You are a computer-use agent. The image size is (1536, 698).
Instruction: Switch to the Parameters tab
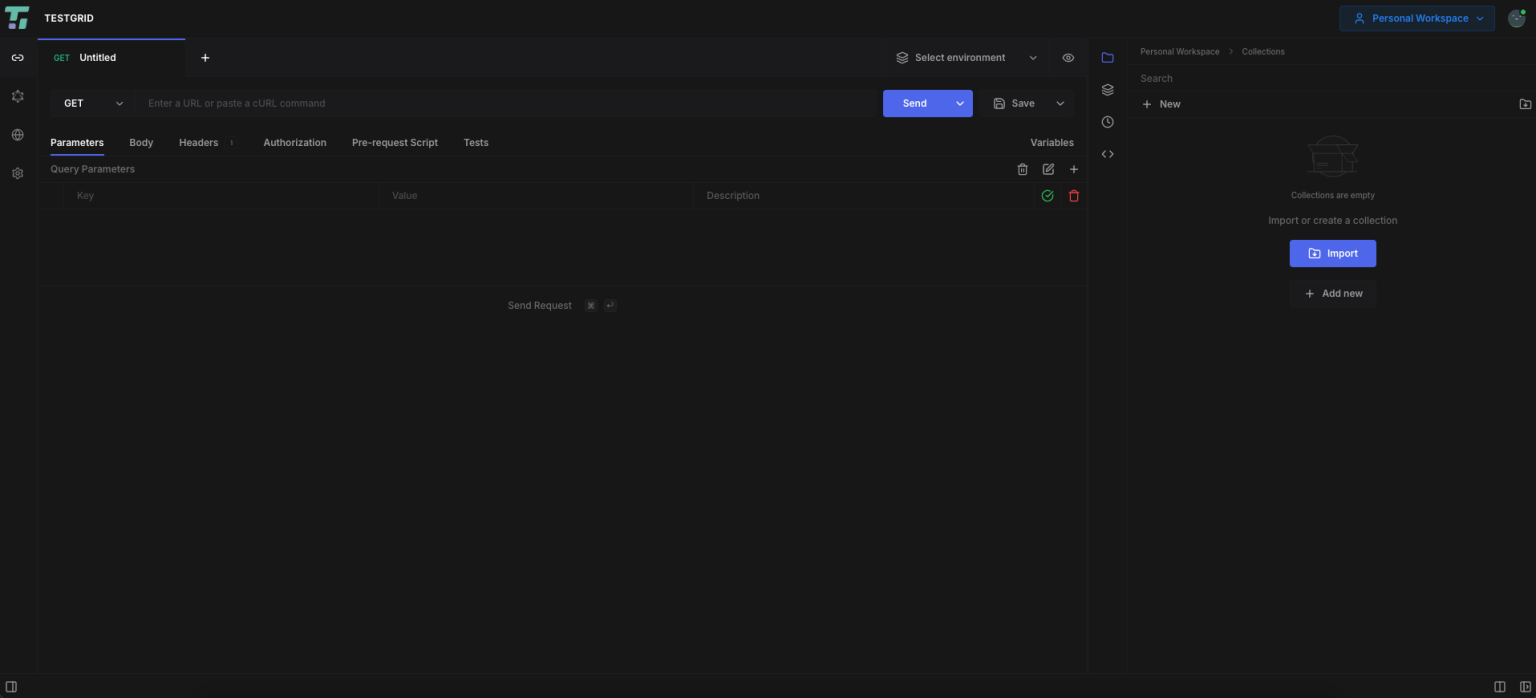pos(77,143)
